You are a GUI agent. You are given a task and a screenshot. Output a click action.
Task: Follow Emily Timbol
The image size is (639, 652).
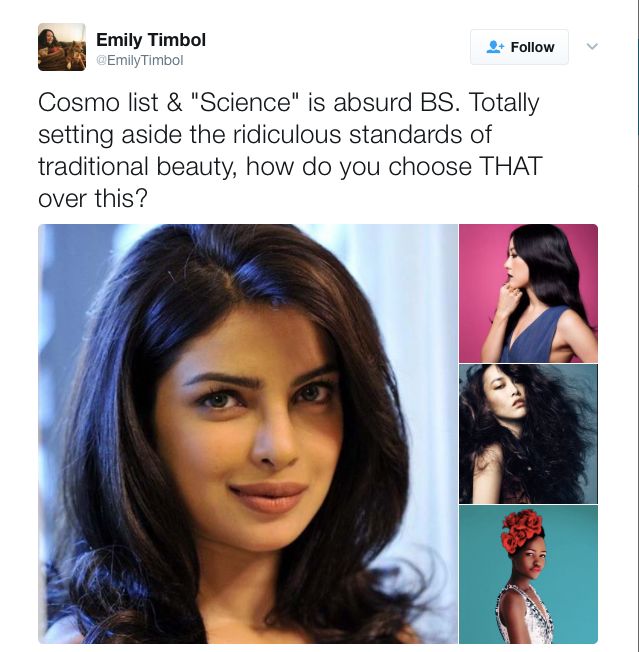click(x=519, y=47)
